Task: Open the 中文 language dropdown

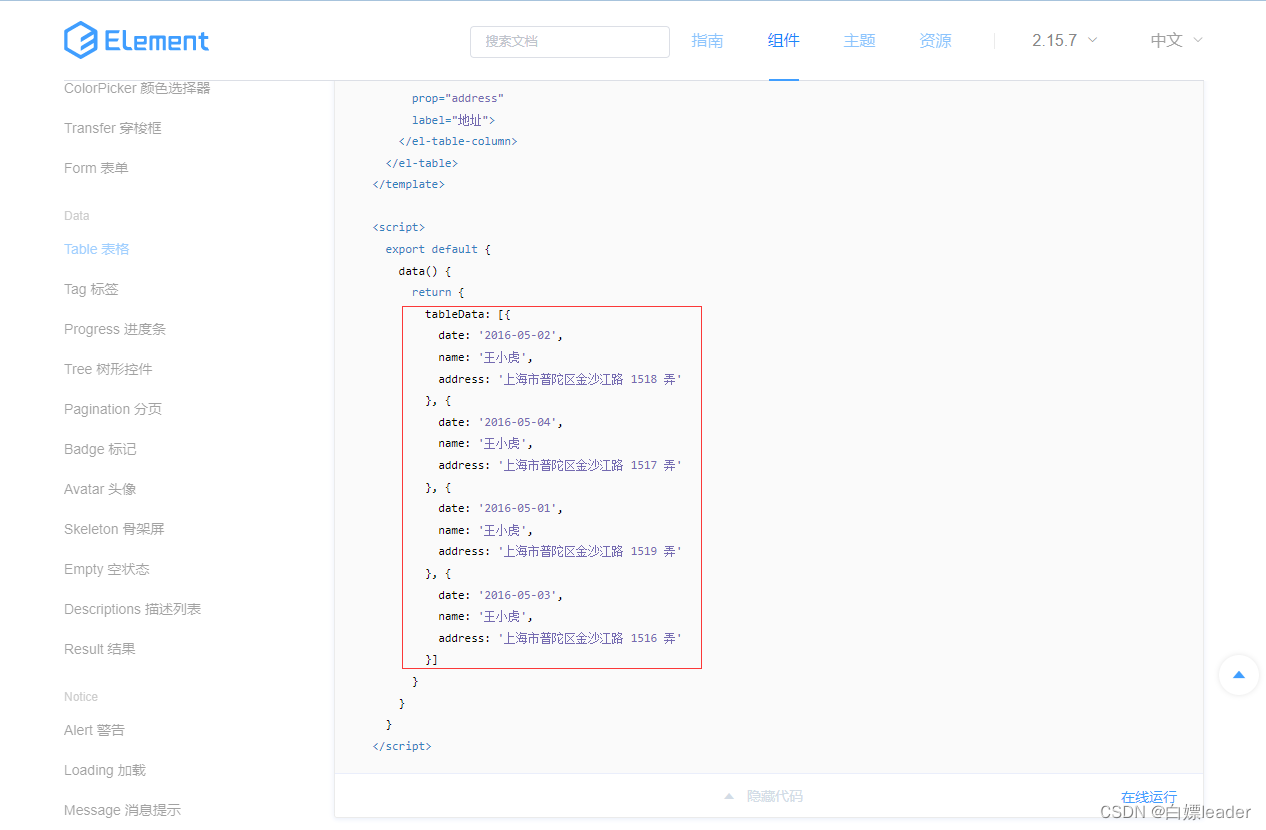Action: (x=1177, y=41)
